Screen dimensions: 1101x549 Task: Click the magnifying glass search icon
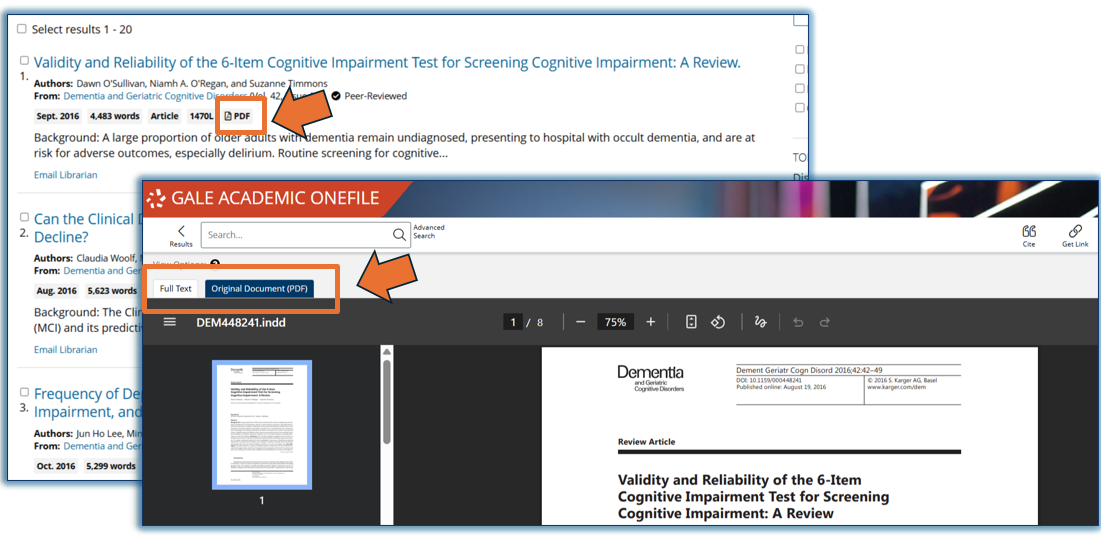400,235
